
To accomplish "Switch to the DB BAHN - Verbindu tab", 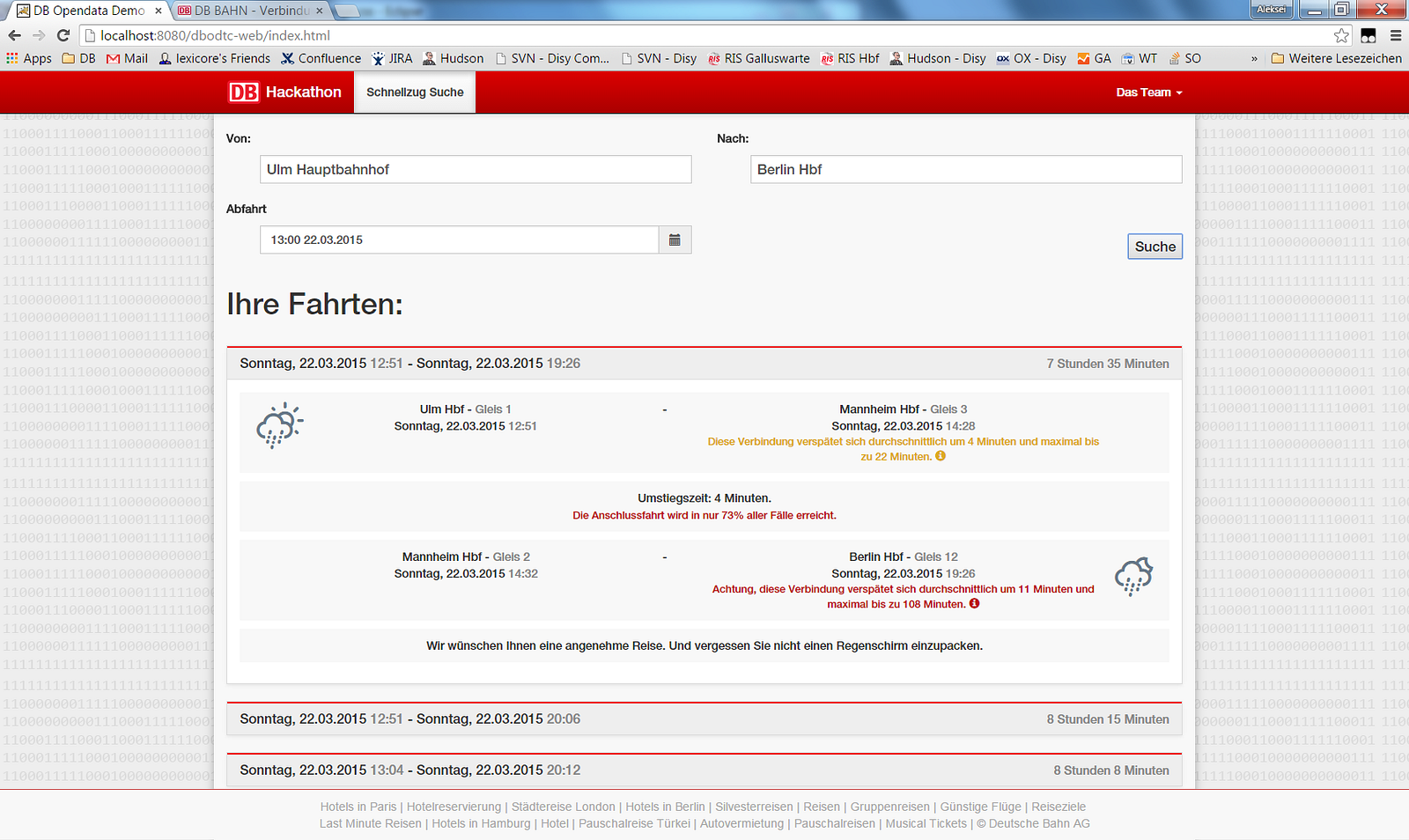I will pos(249,11).
